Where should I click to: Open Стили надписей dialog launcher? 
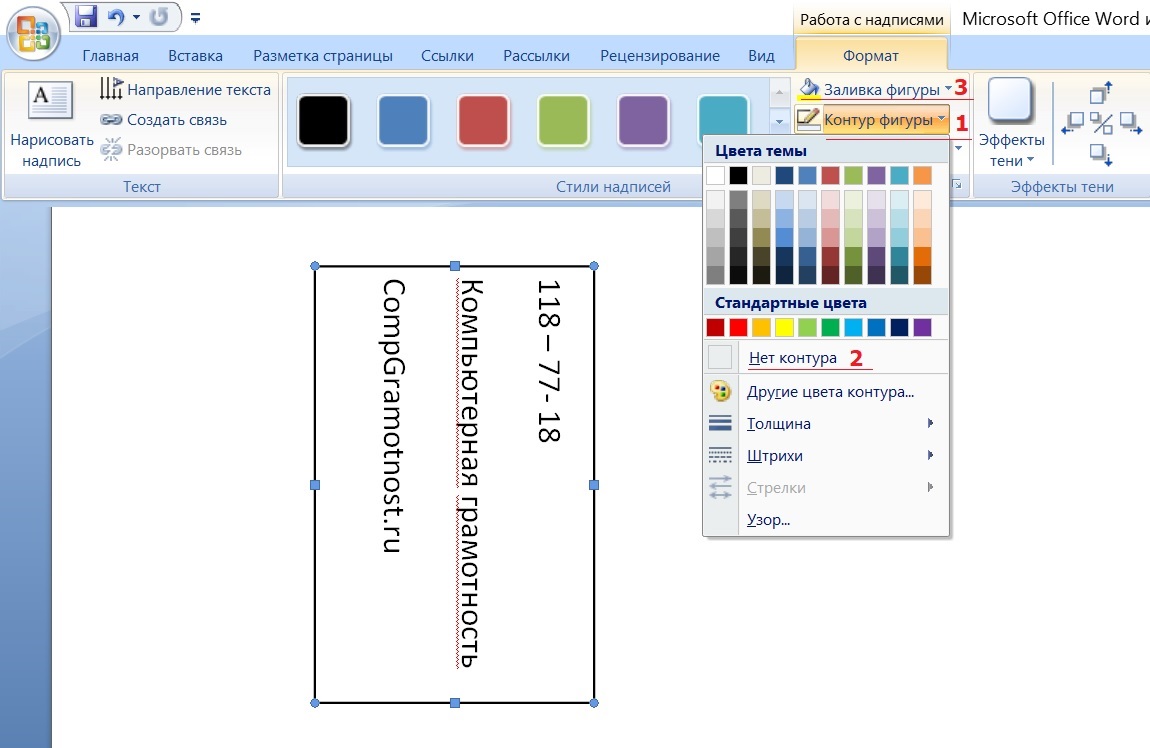tap(956, 185)
